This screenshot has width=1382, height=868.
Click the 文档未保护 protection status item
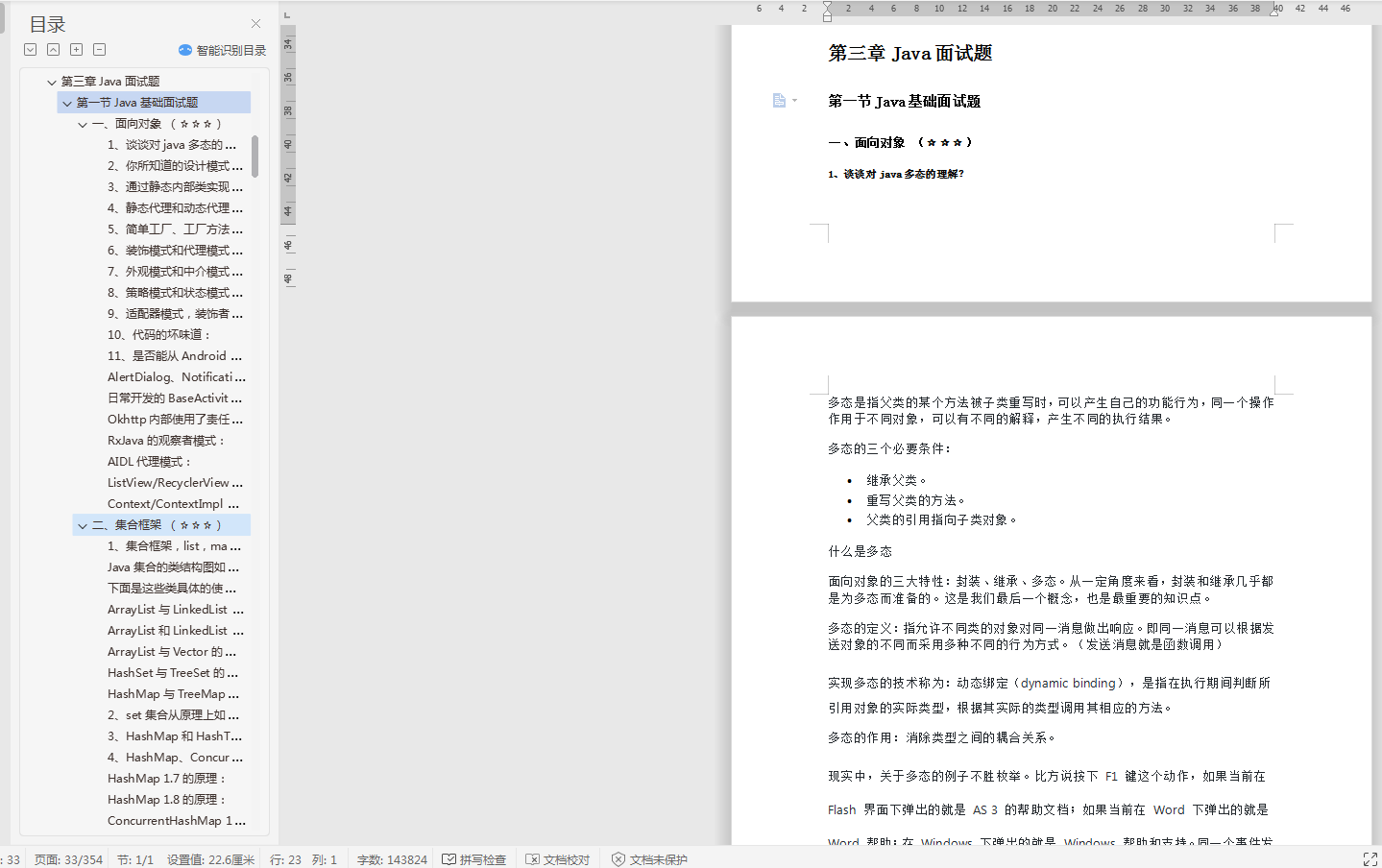point(649,859)
